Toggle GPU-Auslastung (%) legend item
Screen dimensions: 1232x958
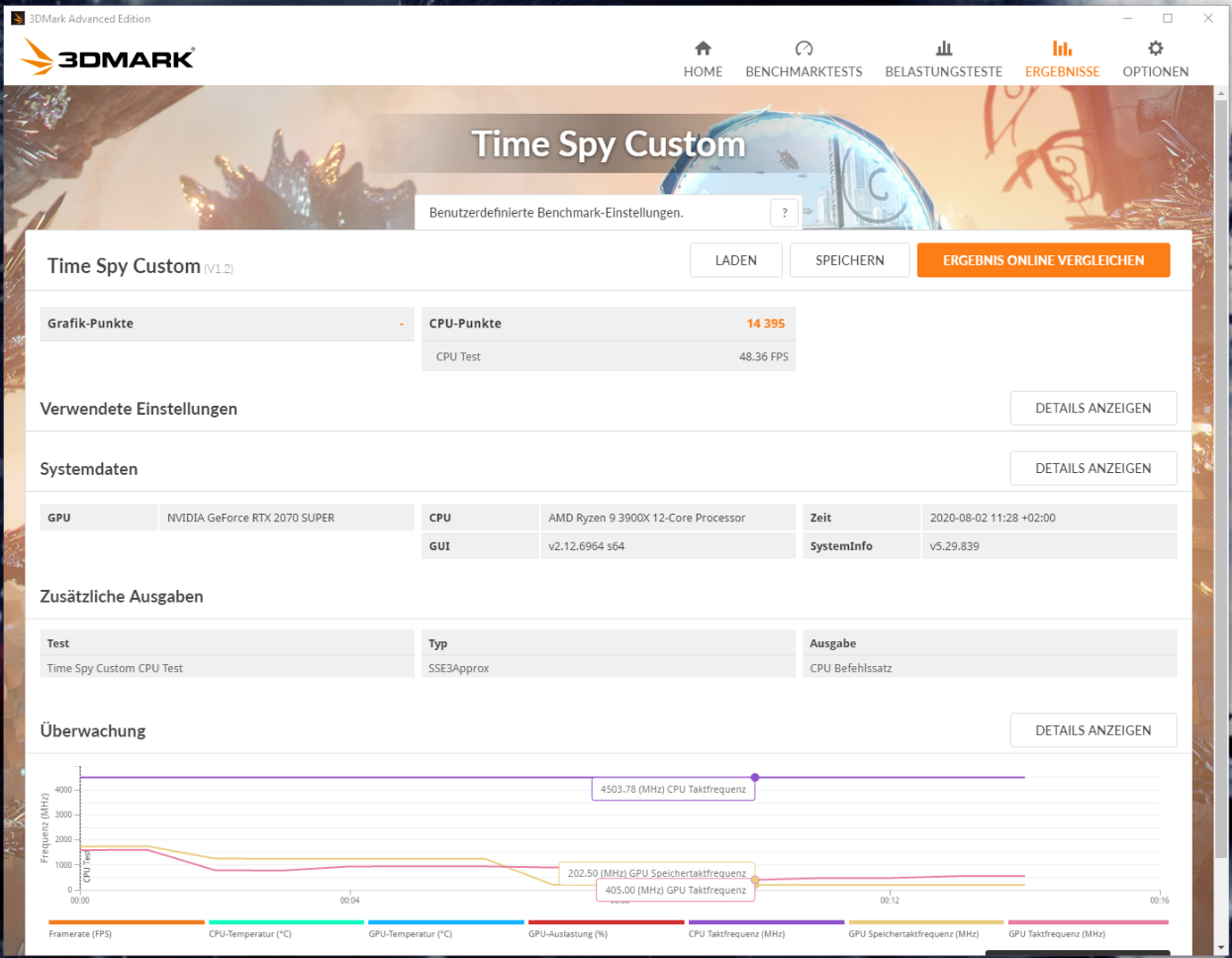pos(607,928)
